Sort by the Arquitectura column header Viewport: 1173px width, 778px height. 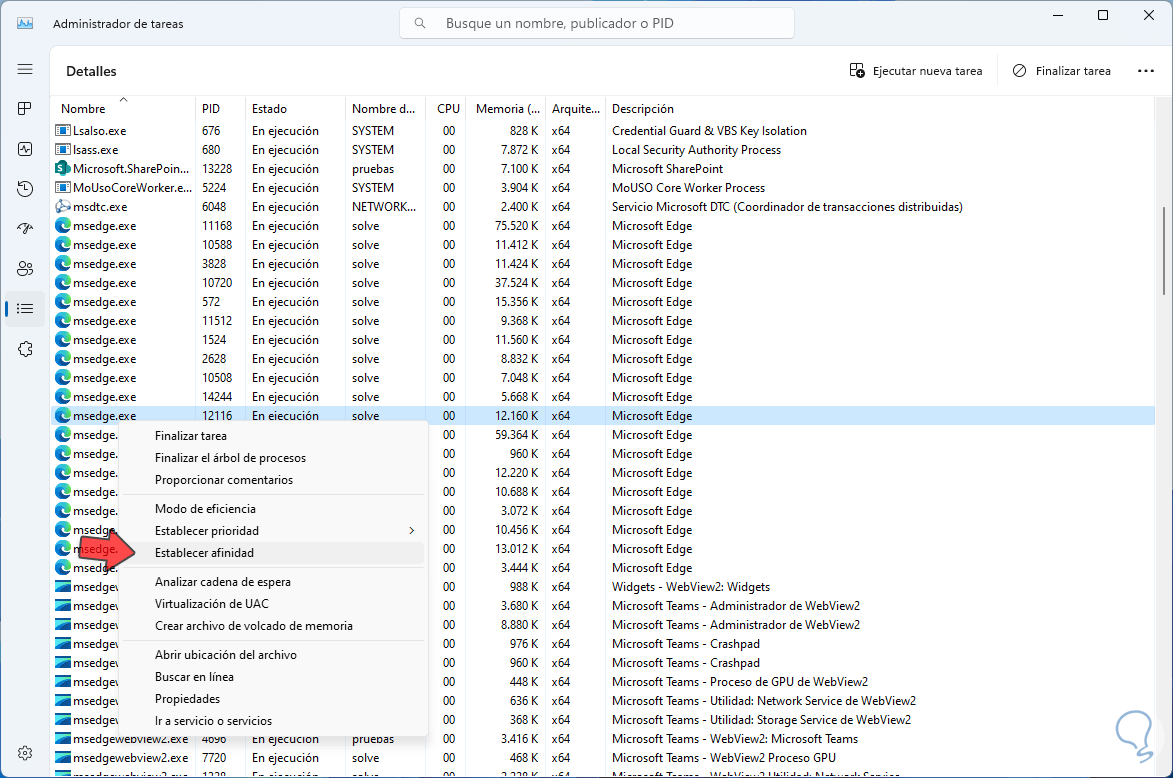click(575, 108)
